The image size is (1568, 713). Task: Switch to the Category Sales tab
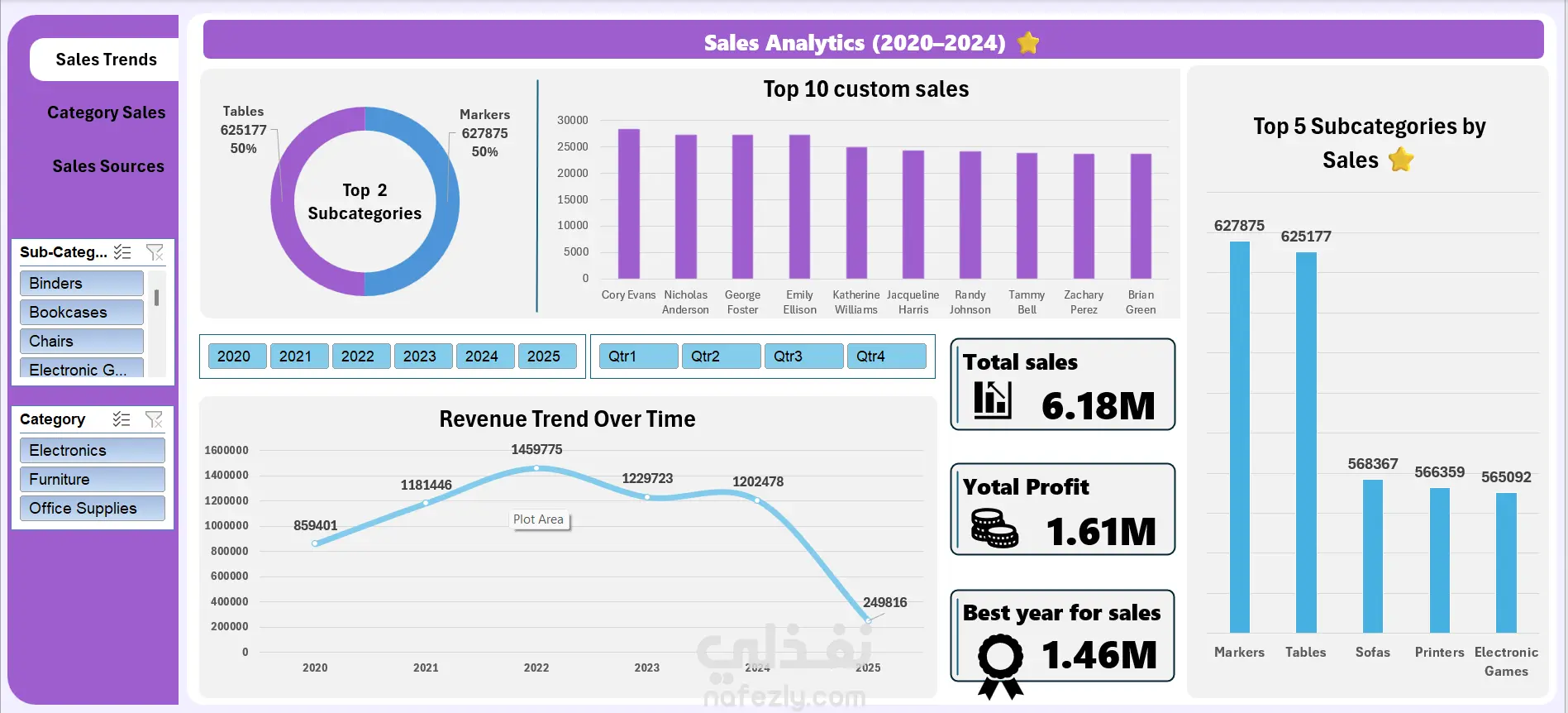[x=106, y=112]
